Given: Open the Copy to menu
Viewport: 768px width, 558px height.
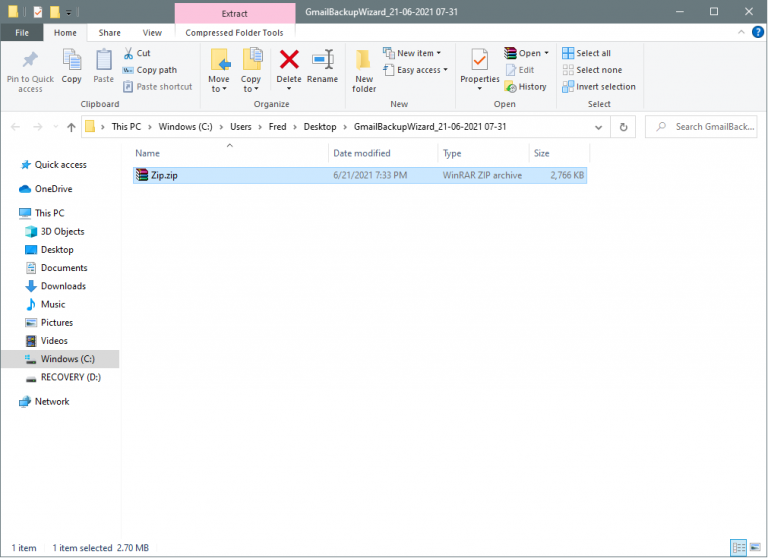Looking at the screenshot, I should tap(251, 70).
